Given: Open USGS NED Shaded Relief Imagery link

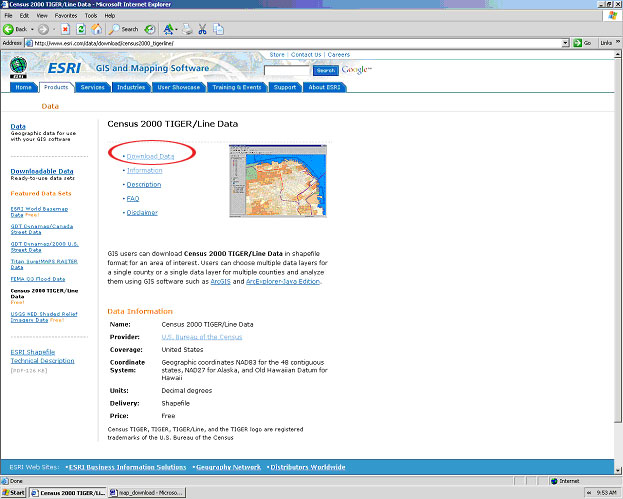Looking at the screenshot, I should pos(44,317).
